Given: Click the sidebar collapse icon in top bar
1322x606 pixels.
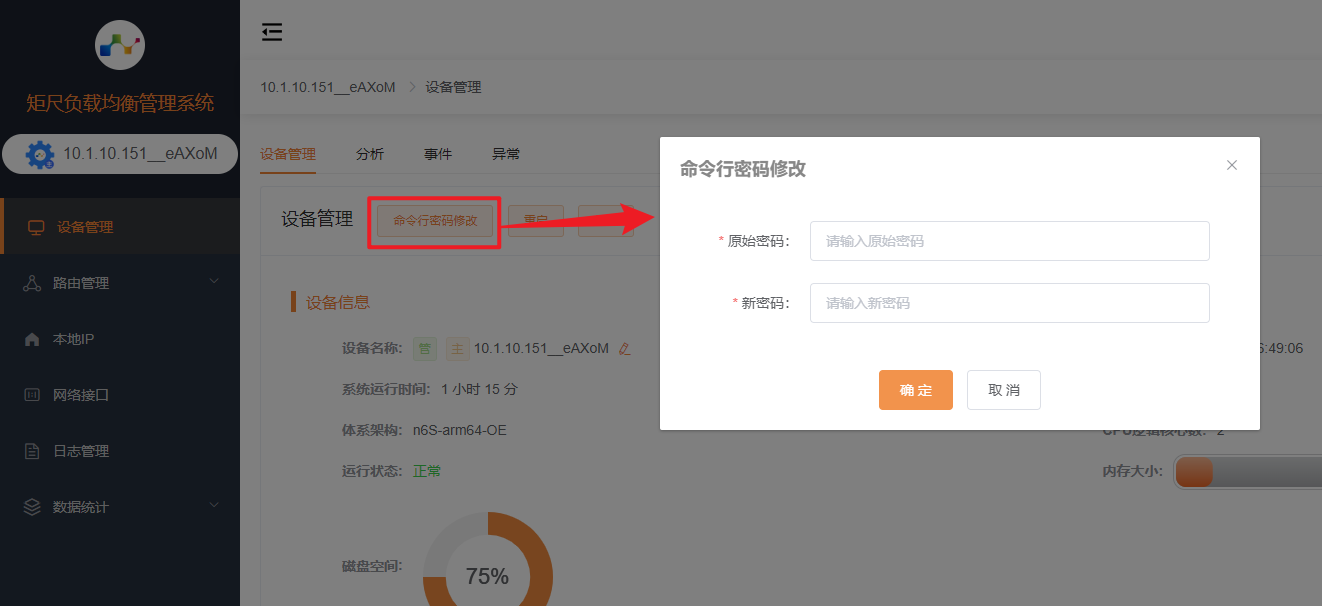Looking at the screenshot, I should click(272, 32).
